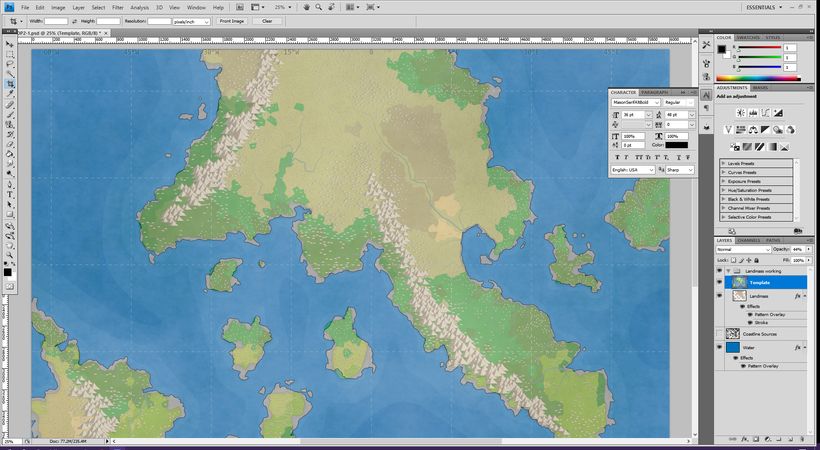Image resolution: width=820 pixels, height=450 pixels.
Task: Click the crop Width input field
Action: [56, 21]
